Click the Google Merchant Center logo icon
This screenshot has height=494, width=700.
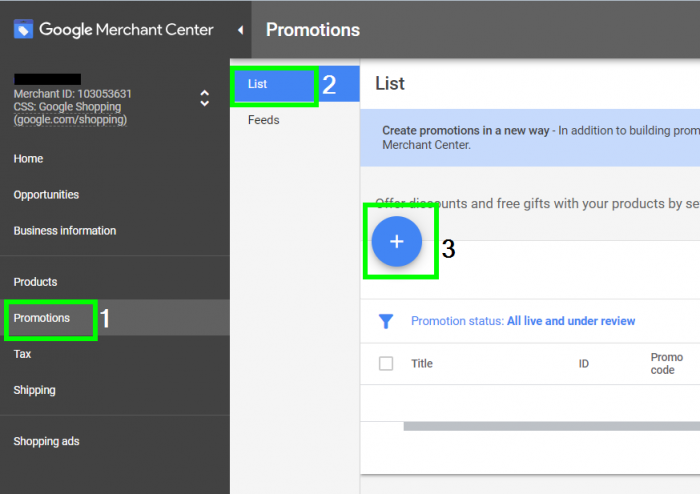pos(23,29)
